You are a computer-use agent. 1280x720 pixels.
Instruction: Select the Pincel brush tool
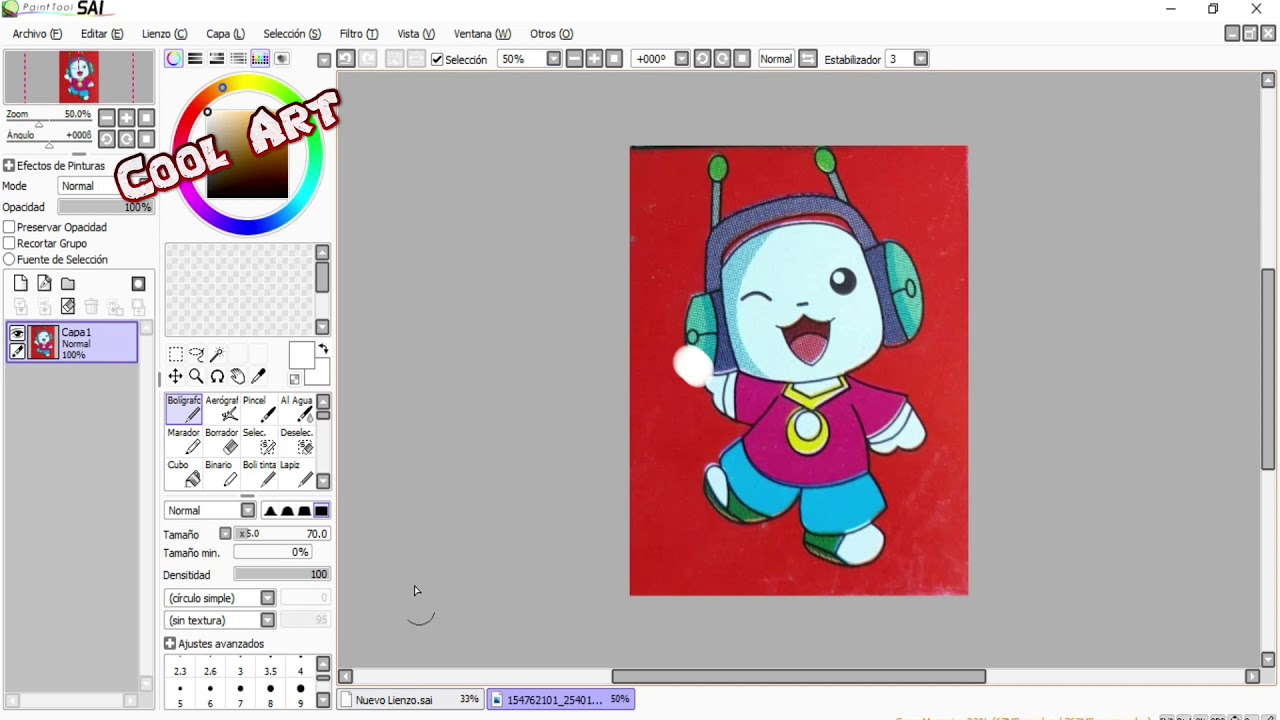(x=259, y=409)
